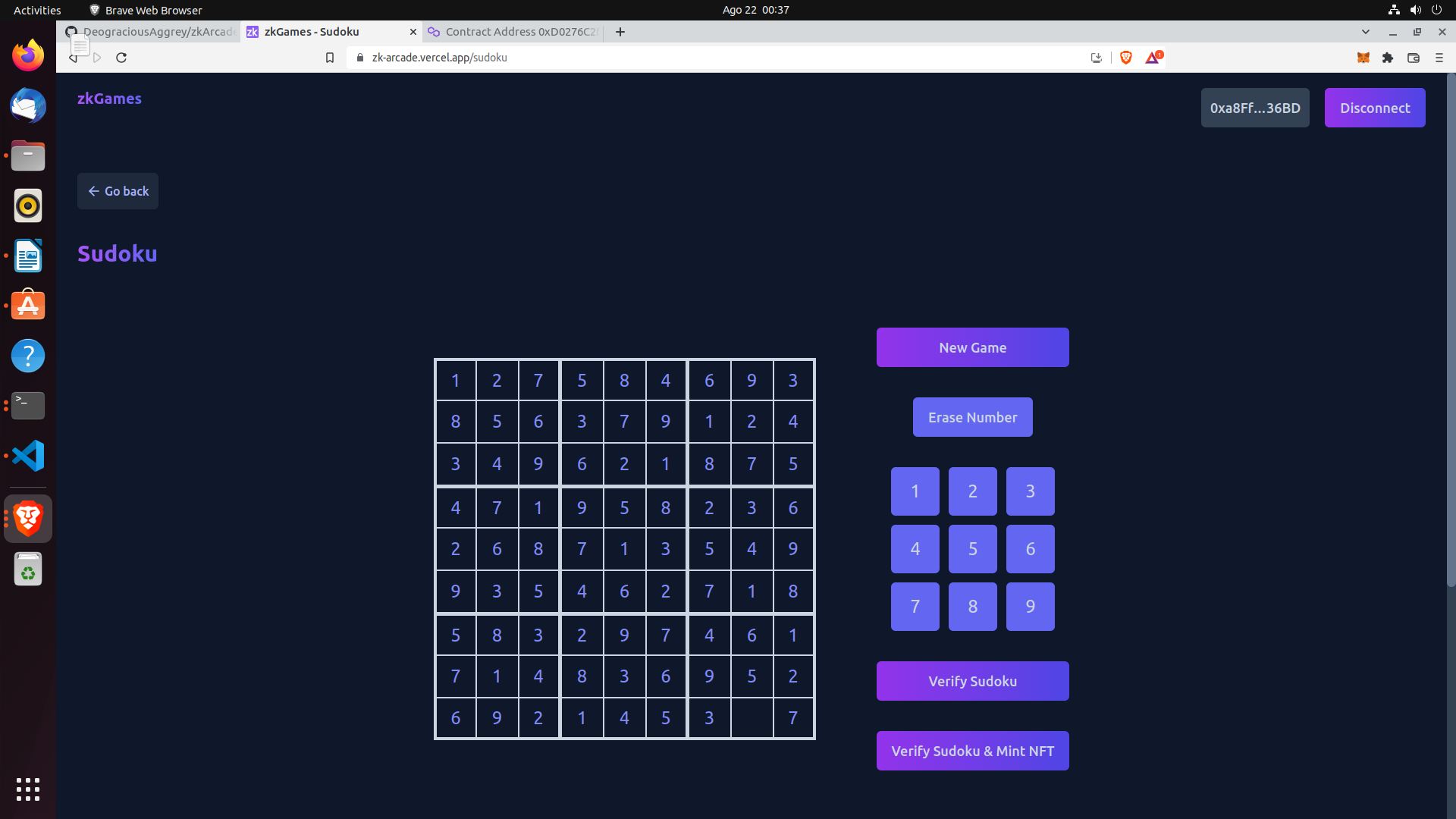Viewport: 1456px width, 819px height.
Task: Bookmark the current page
Action: [x=330, y=58]
